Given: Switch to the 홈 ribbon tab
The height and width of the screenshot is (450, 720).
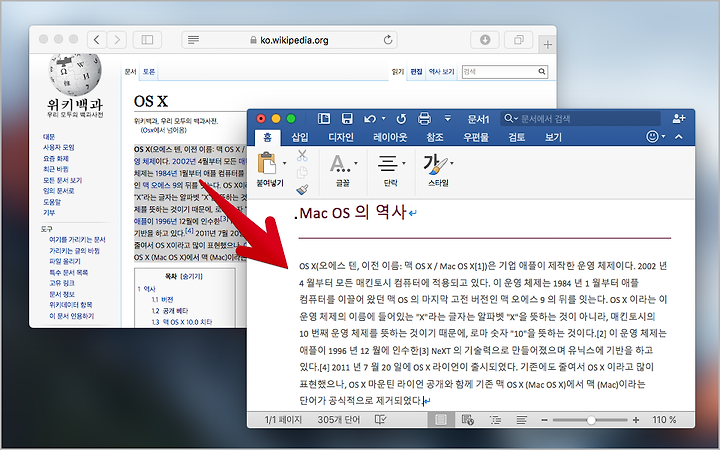Looking at the screenshot, I should point(267,137).
